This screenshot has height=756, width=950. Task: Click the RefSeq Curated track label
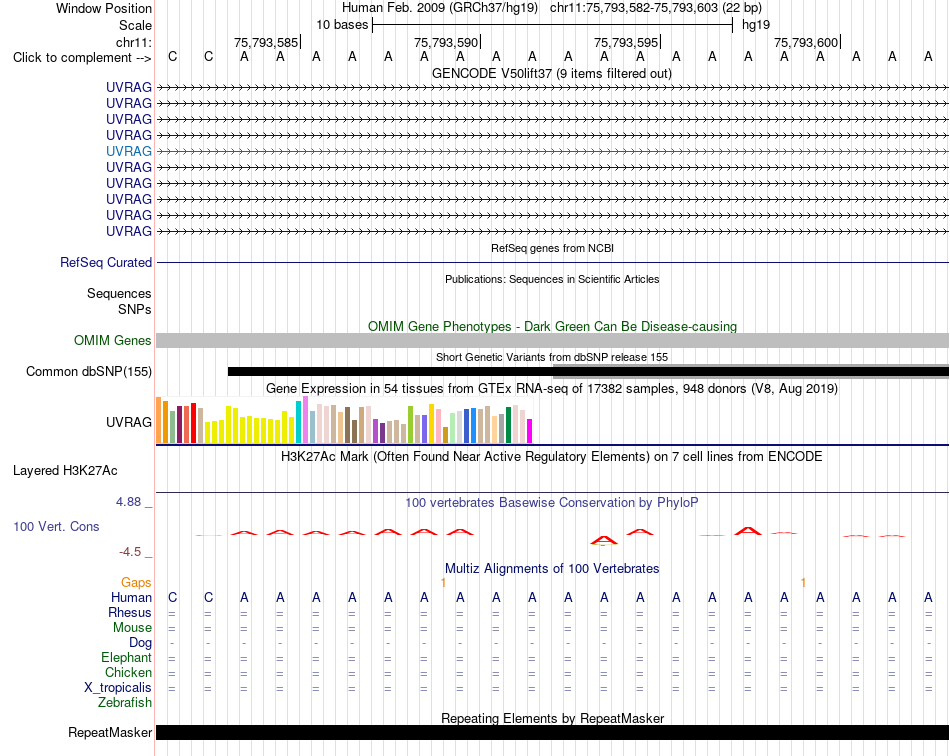click(105, 262)
